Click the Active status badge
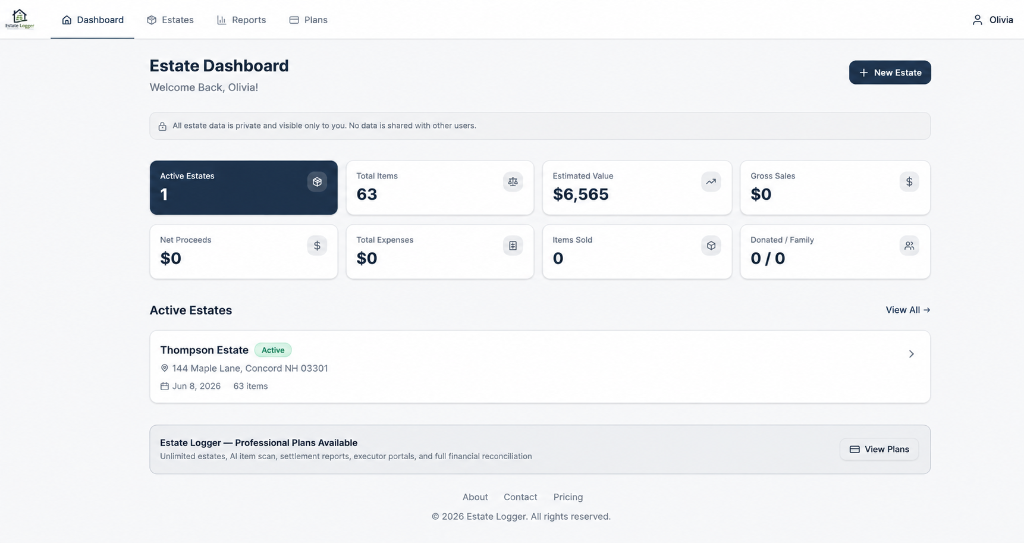1024x543 pixels. coord(273,350)
